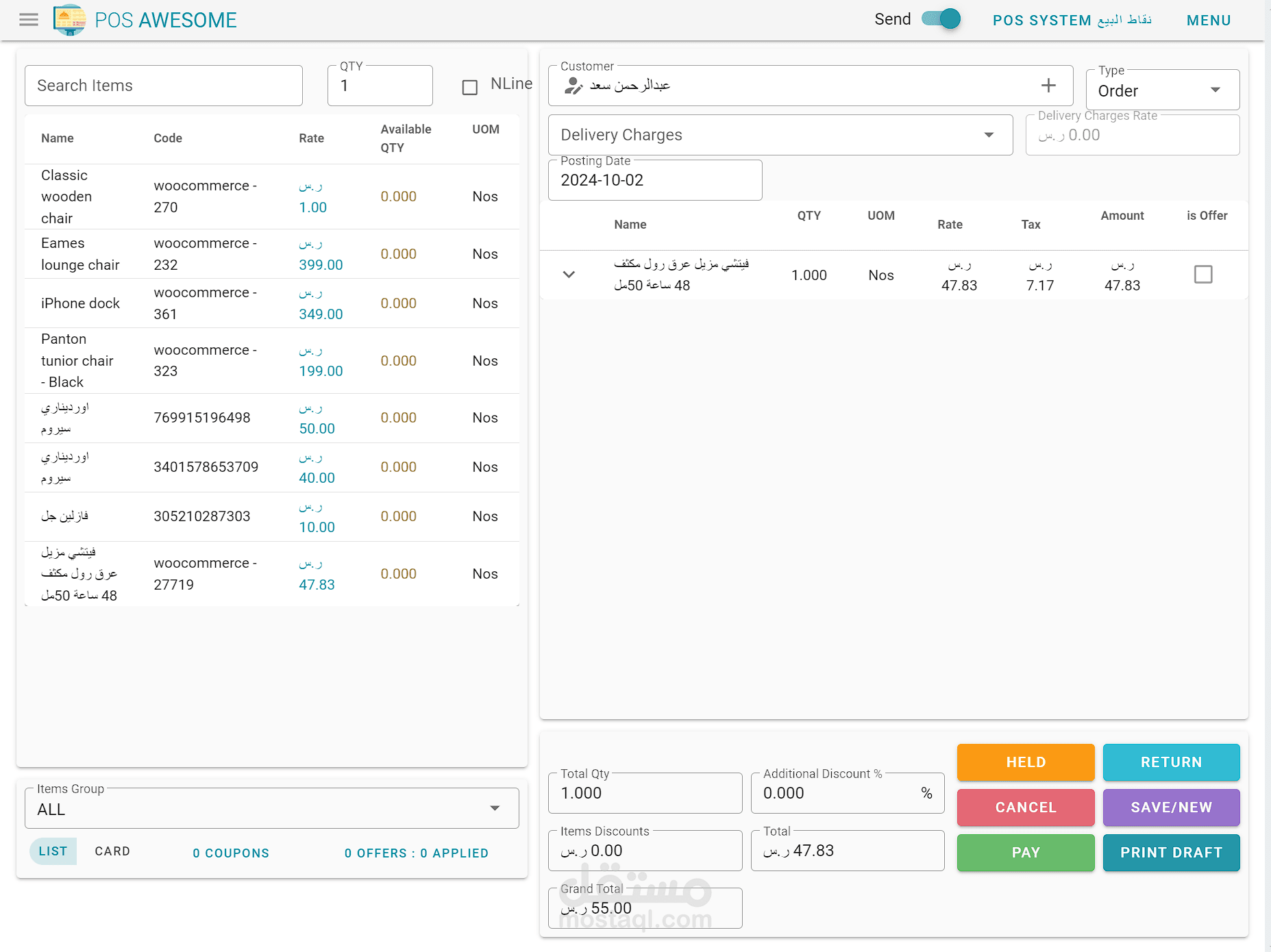The height and width of the screenshot is (952, 1271).
Task: Add a new customer using the plus icon
Action: [x=1048, y=85]
